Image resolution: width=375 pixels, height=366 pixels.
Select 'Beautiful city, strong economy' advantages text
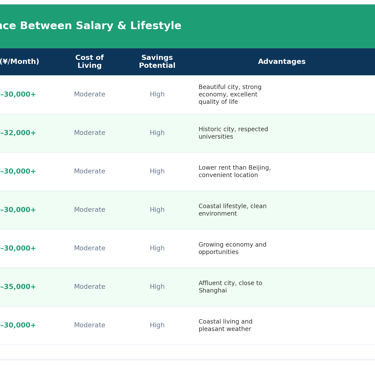230,94
